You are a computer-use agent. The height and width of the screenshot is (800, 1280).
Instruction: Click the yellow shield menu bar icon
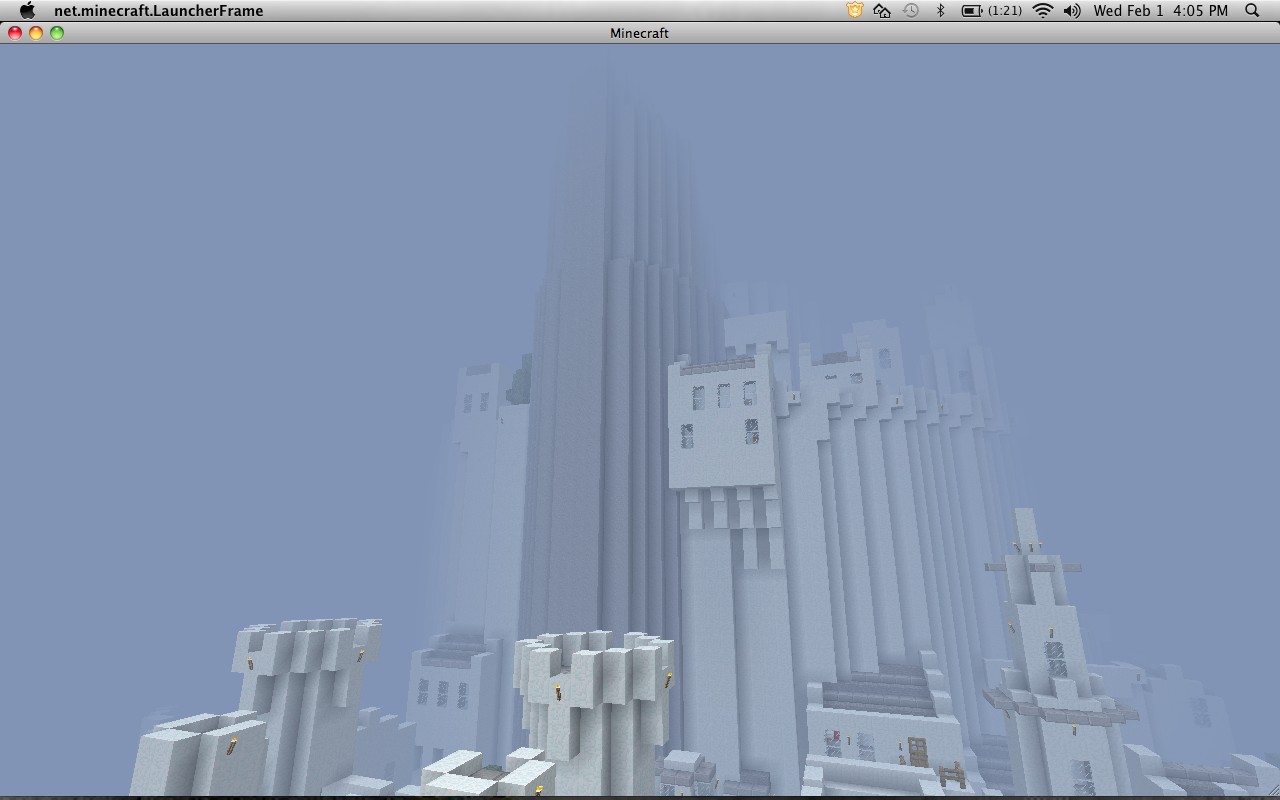pos(855,11)
